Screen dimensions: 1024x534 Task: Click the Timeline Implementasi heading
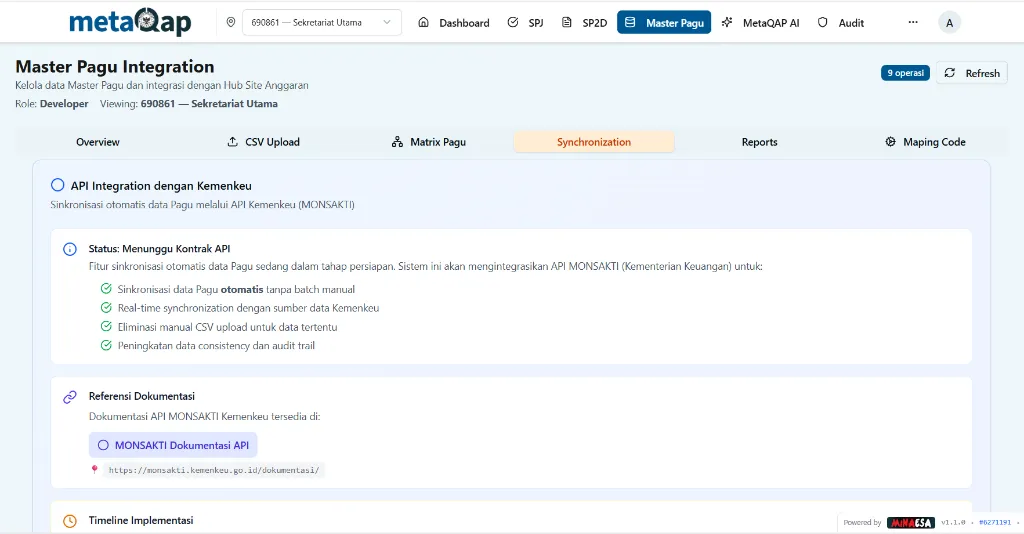(141, 520)
